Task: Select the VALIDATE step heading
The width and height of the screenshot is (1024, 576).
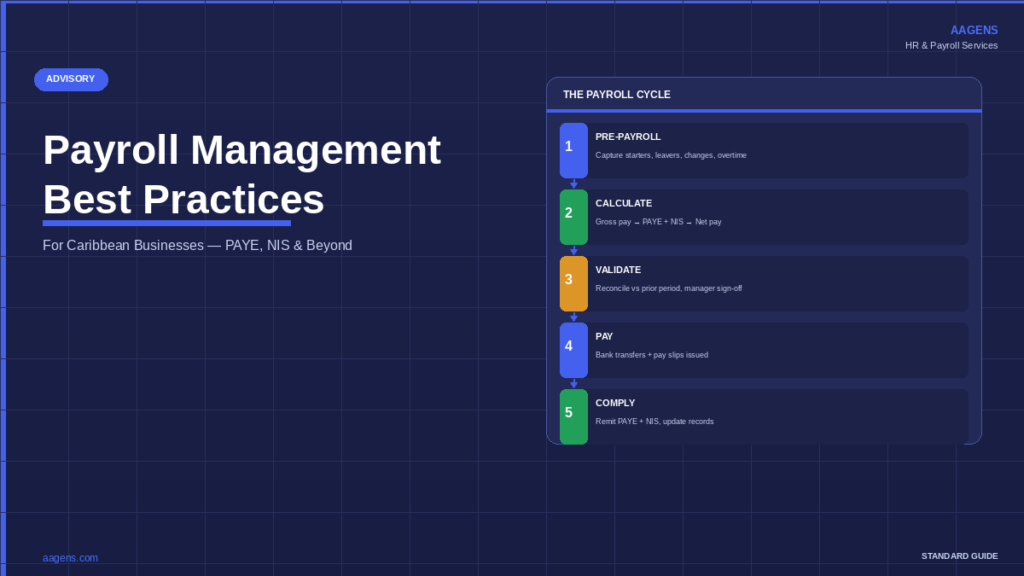Action: [x=618, y=270]
